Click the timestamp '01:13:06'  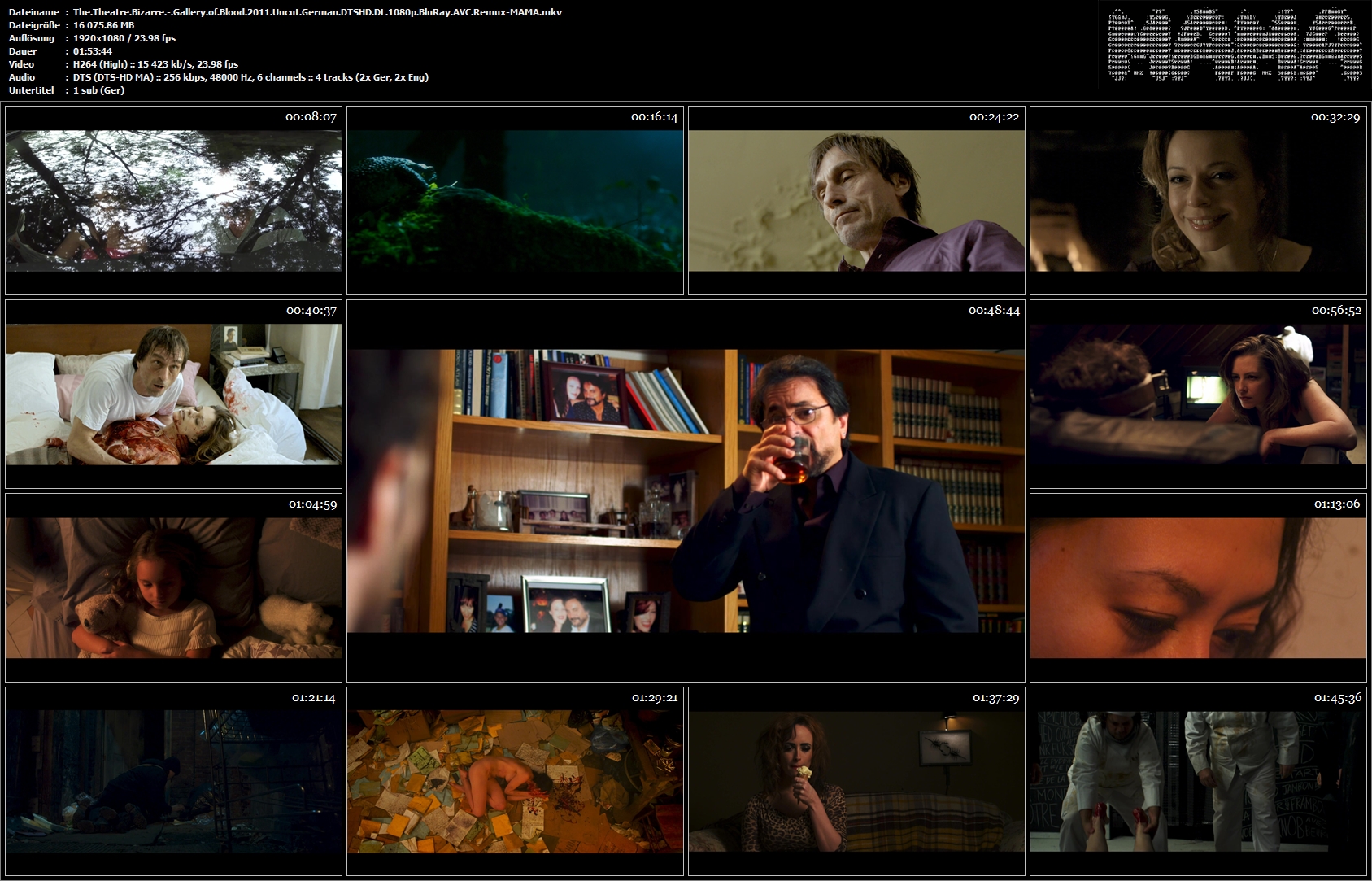tap(1337, 504)
